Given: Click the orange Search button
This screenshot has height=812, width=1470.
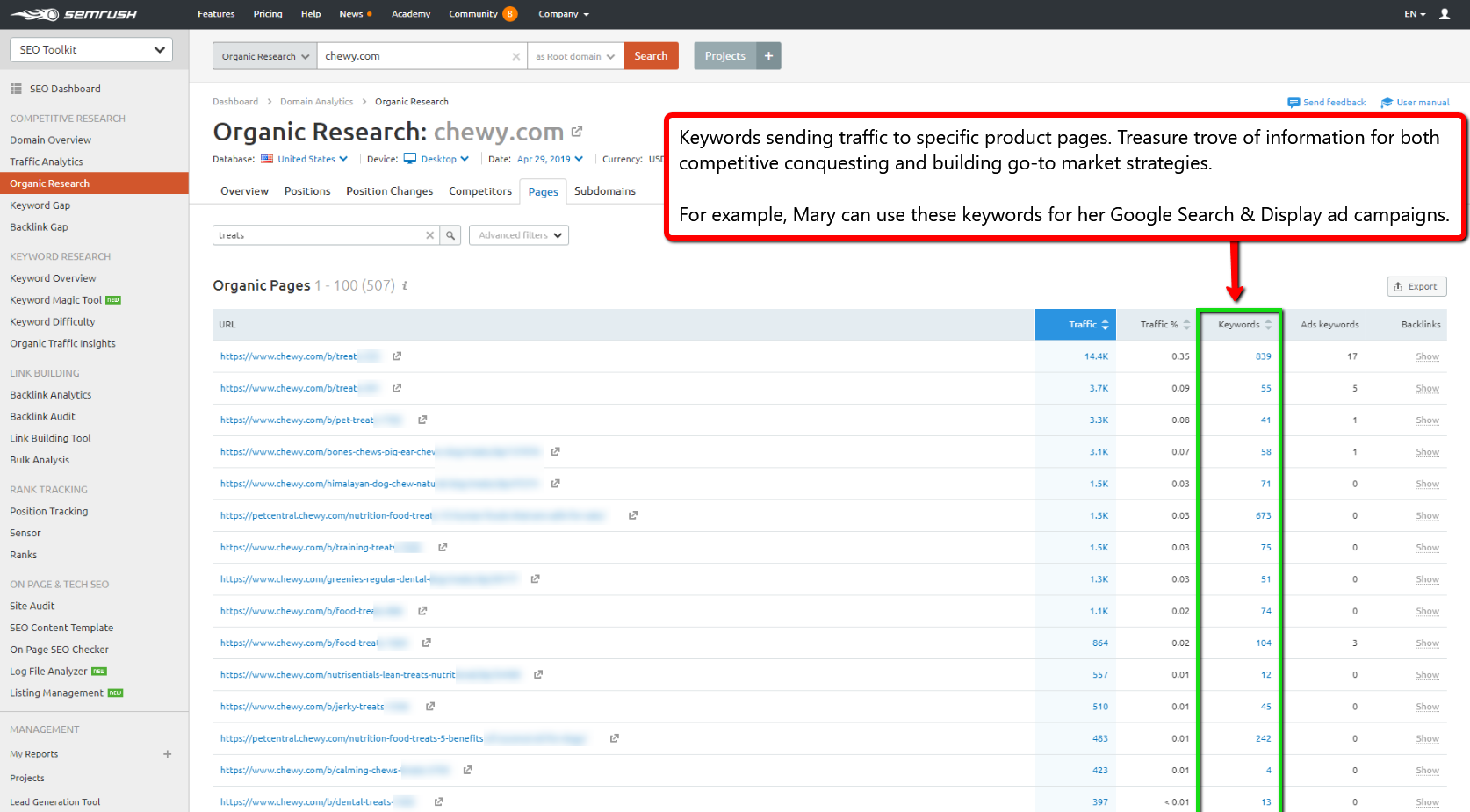Looking at the screenshot, I should (x=651, y=56).
